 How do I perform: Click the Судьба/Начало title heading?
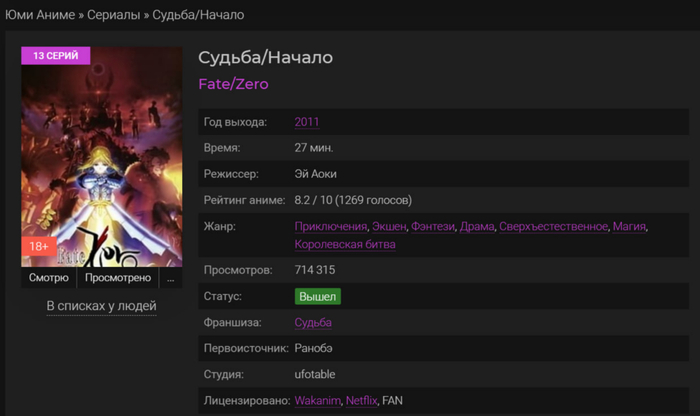point(266,57)
